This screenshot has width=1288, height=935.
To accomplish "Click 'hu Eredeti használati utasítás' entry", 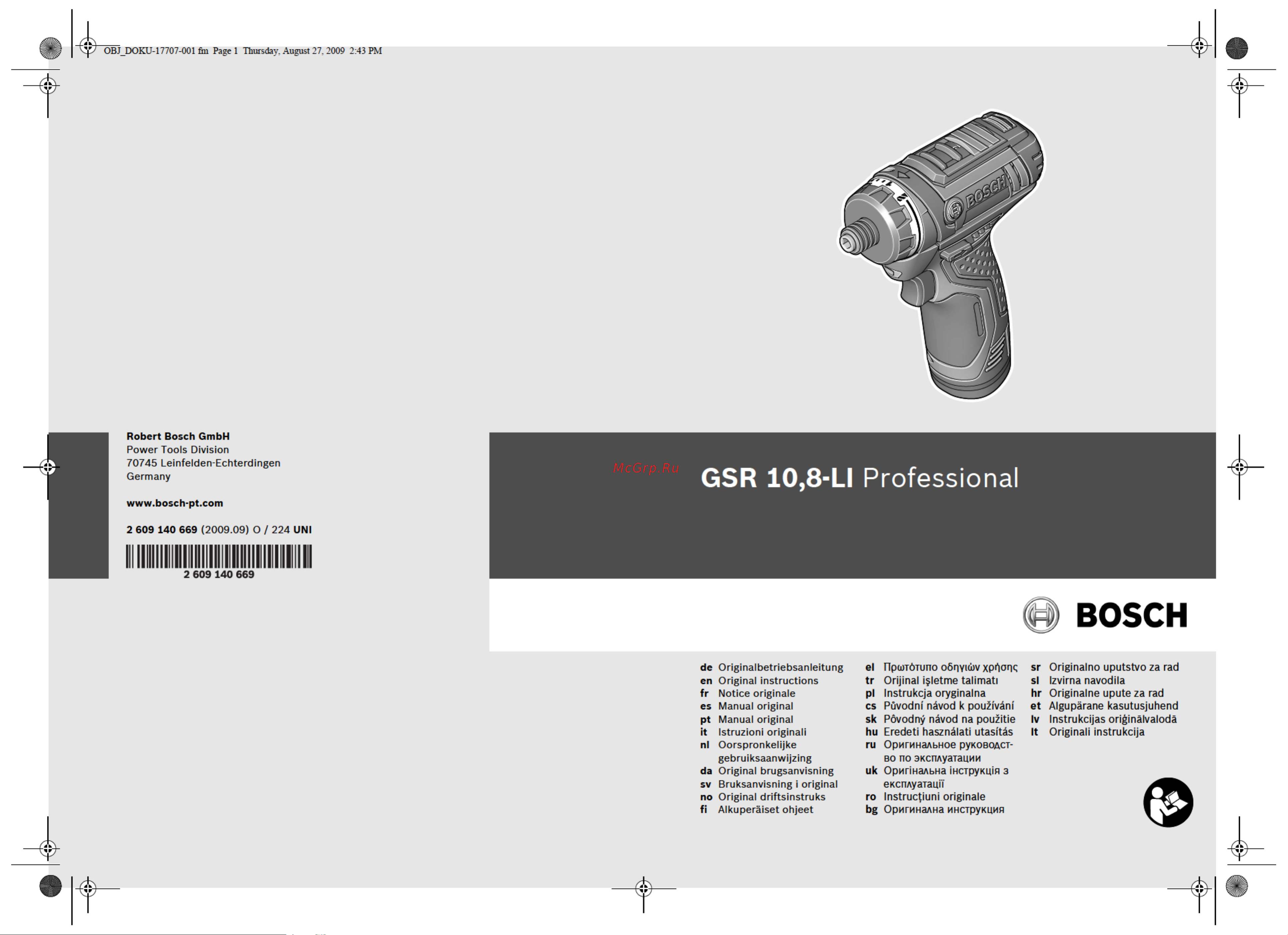I will tap(939, 732).
